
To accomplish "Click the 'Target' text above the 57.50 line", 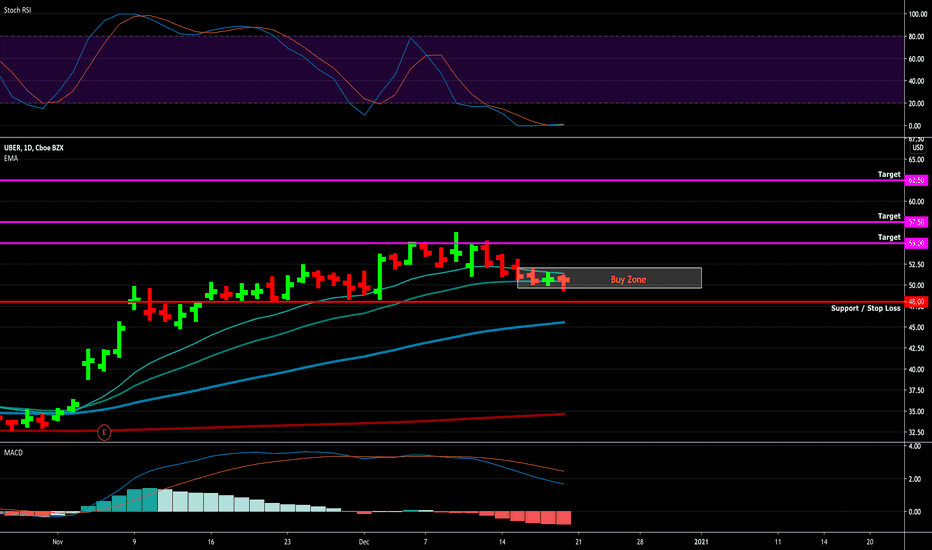I will point(889,216).
